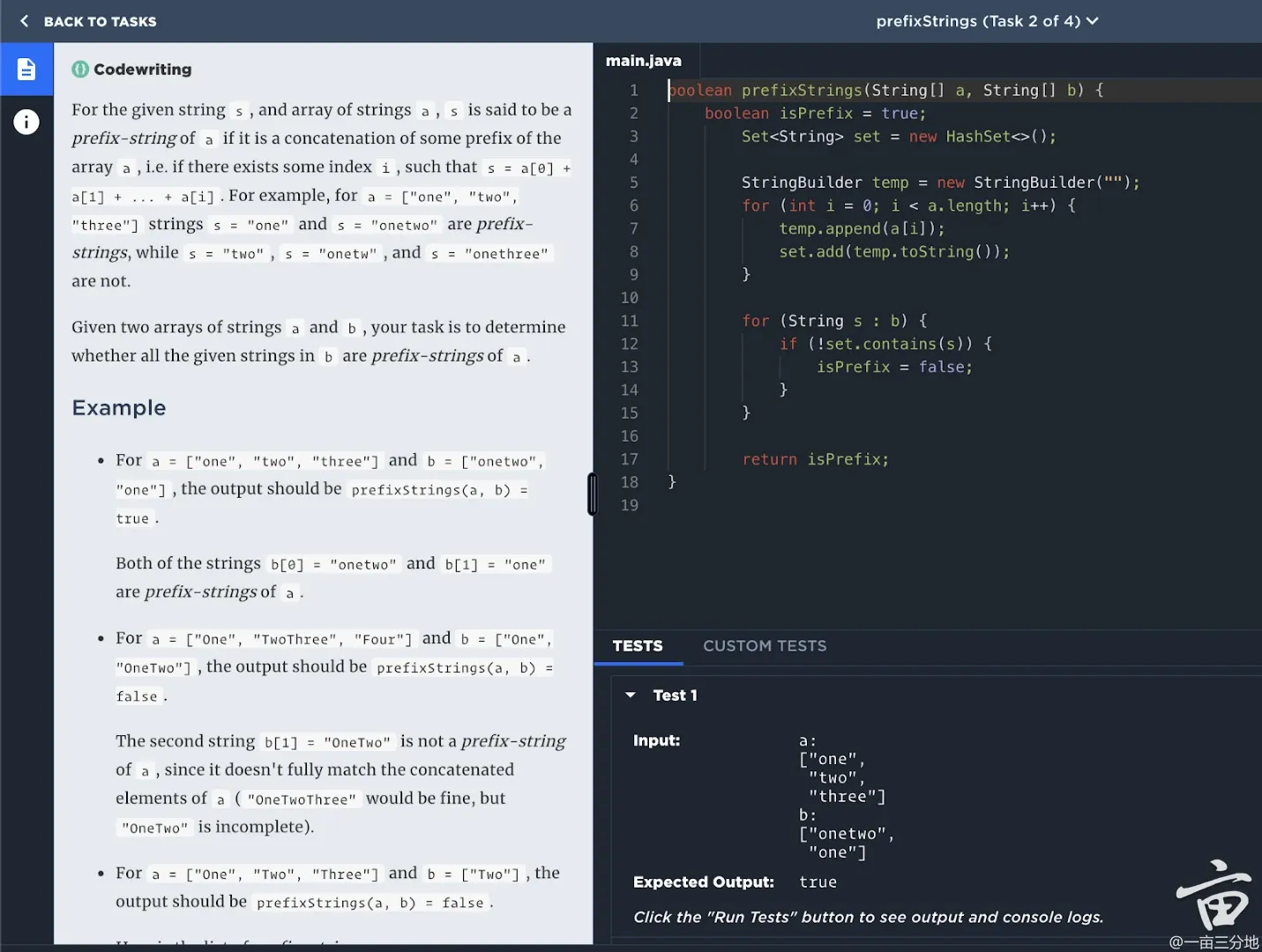Click expected output value 'true'

818,882
